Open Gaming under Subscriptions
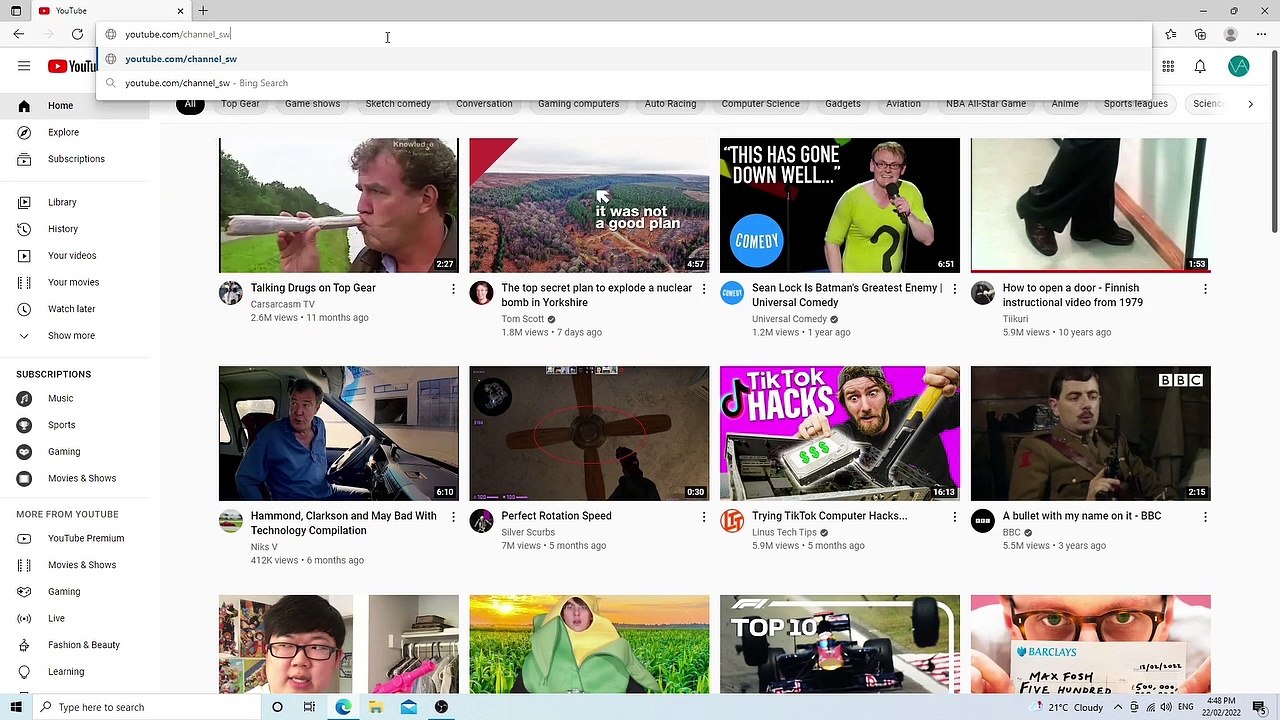The image size is (1280, 720). click(x=75, y=452)
